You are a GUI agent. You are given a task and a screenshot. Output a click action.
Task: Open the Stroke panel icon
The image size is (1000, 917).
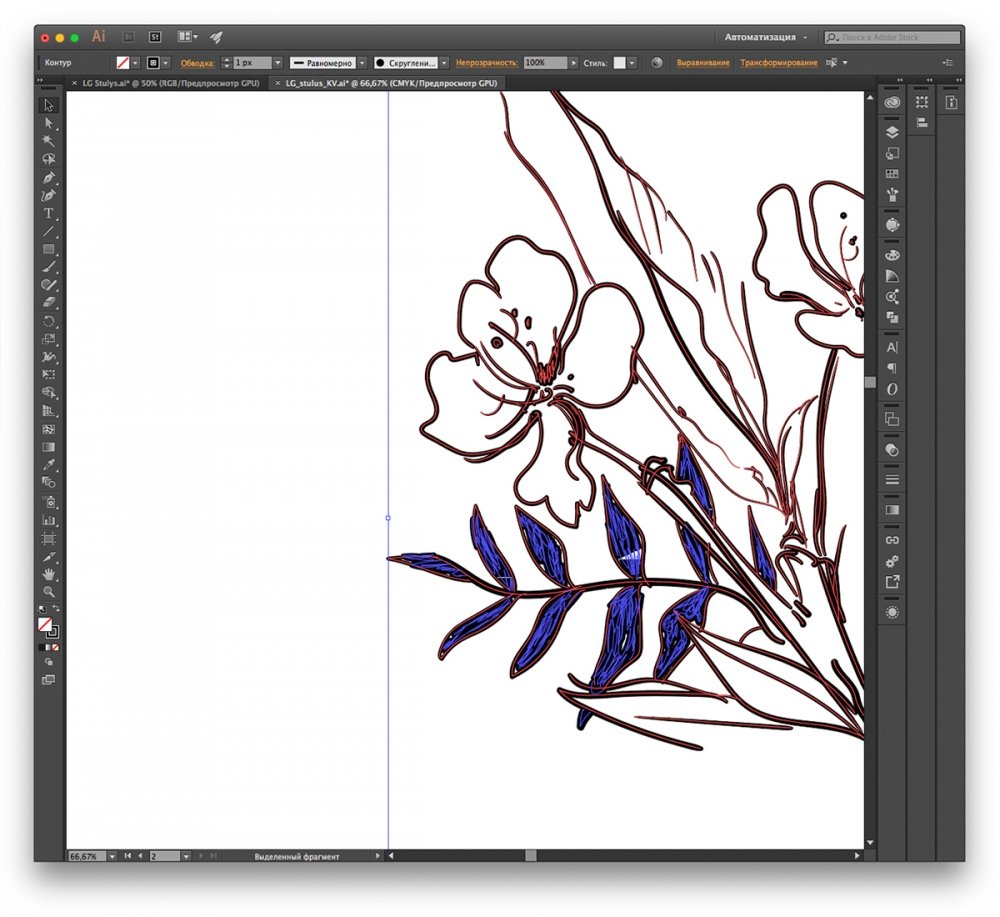[x=892, y=479]
